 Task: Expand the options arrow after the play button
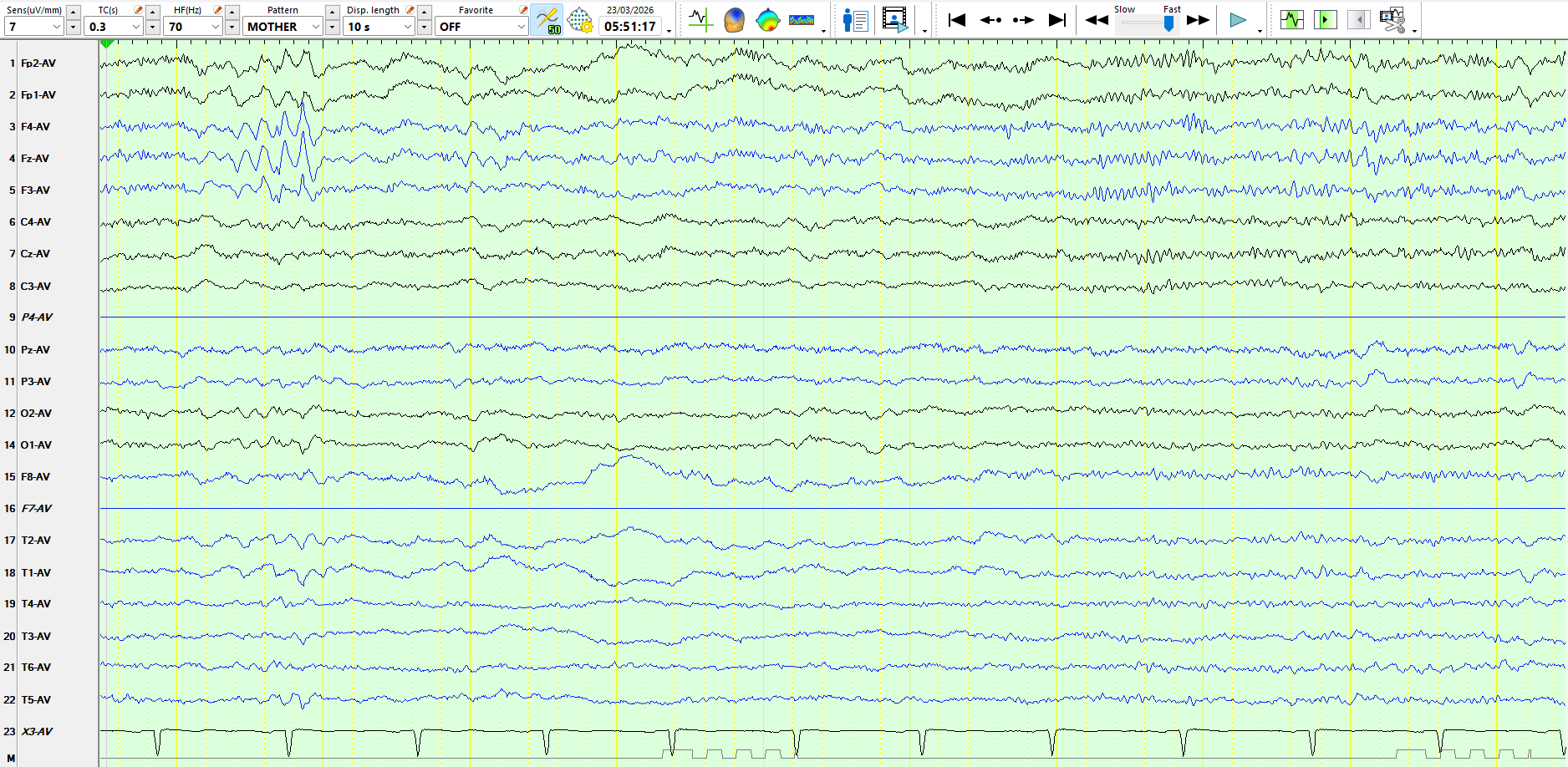pyautogui.click(x=1260, y=31)
